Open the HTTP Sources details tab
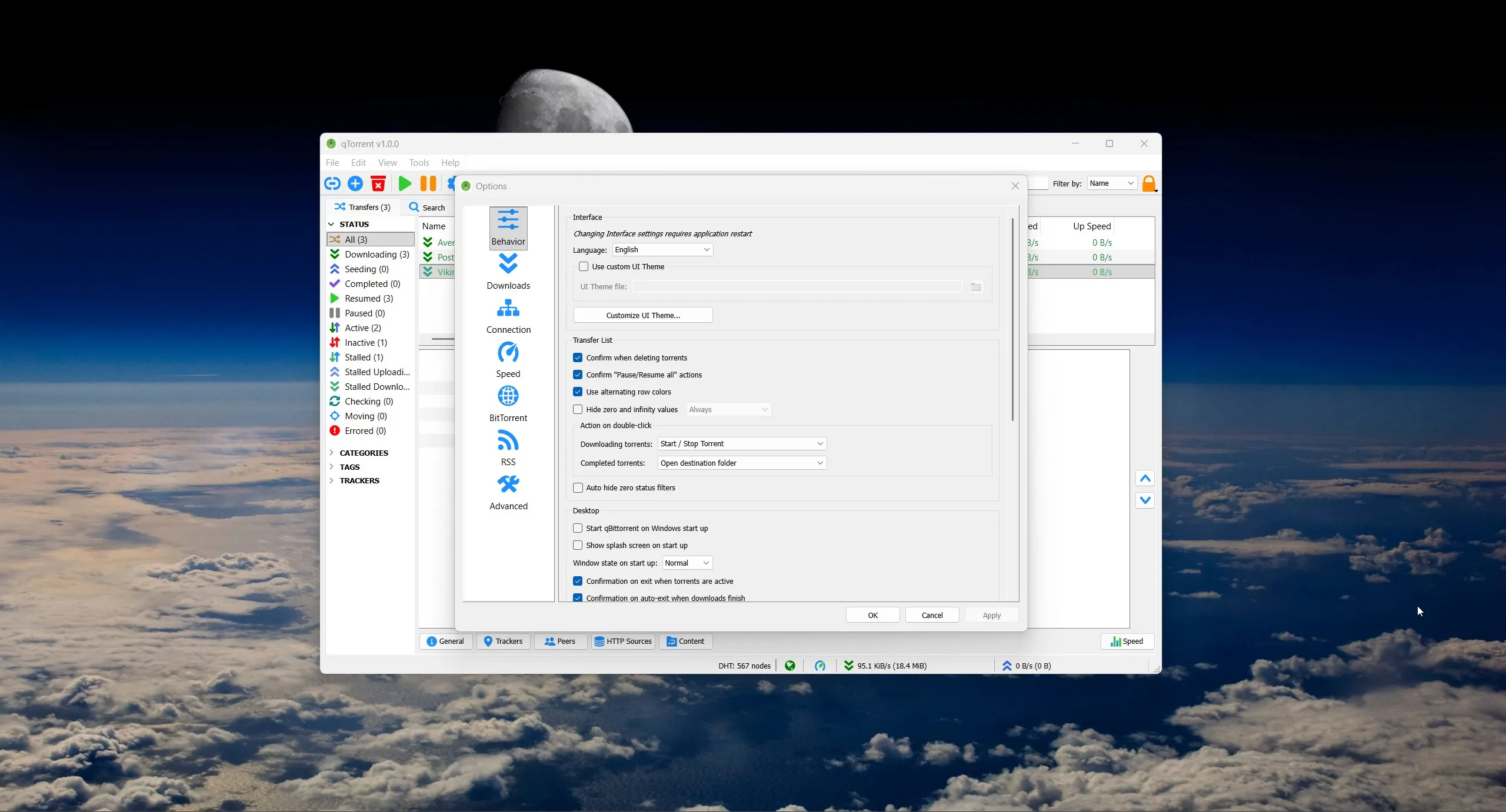The image size is (1506, 812). 623,641
